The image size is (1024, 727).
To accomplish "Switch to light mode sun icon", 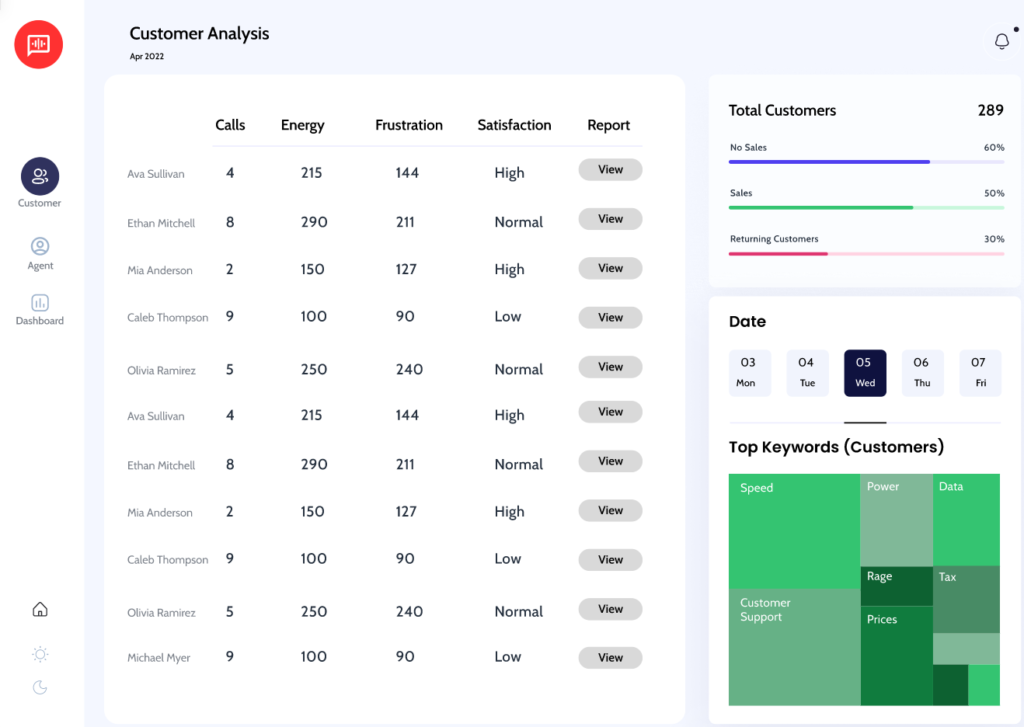I will pos(40,654).
